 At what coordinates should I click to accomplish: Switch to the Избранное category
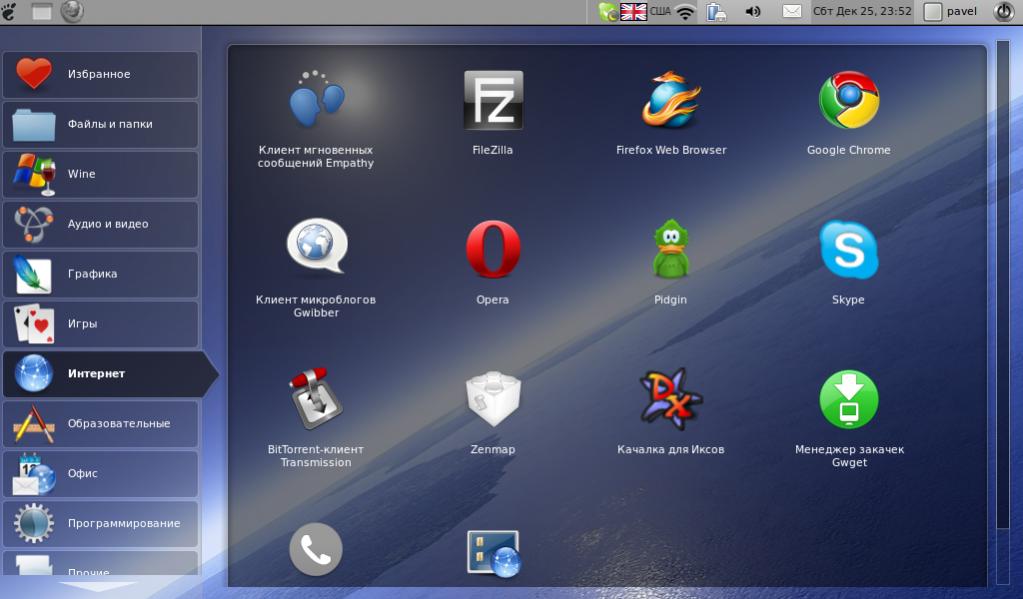100,74
